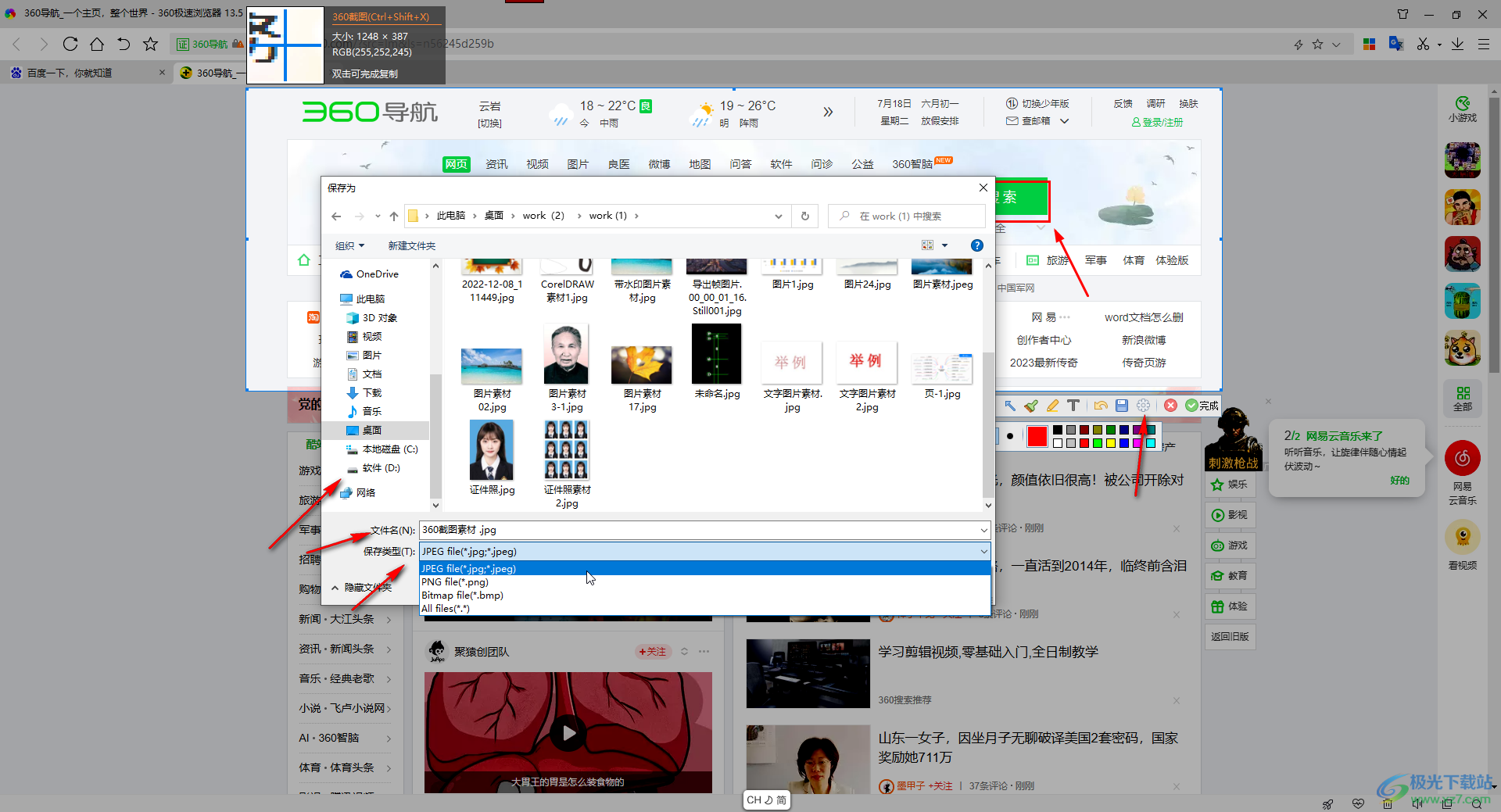Click the 文件名 filename input field

point(698,530)
